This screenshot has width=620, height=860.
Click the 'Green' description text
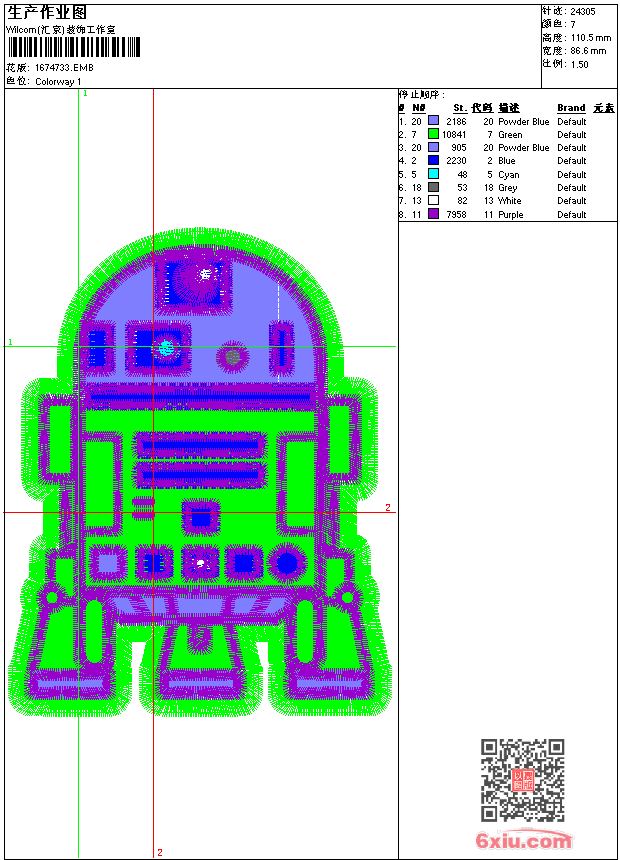coord(510,134)
